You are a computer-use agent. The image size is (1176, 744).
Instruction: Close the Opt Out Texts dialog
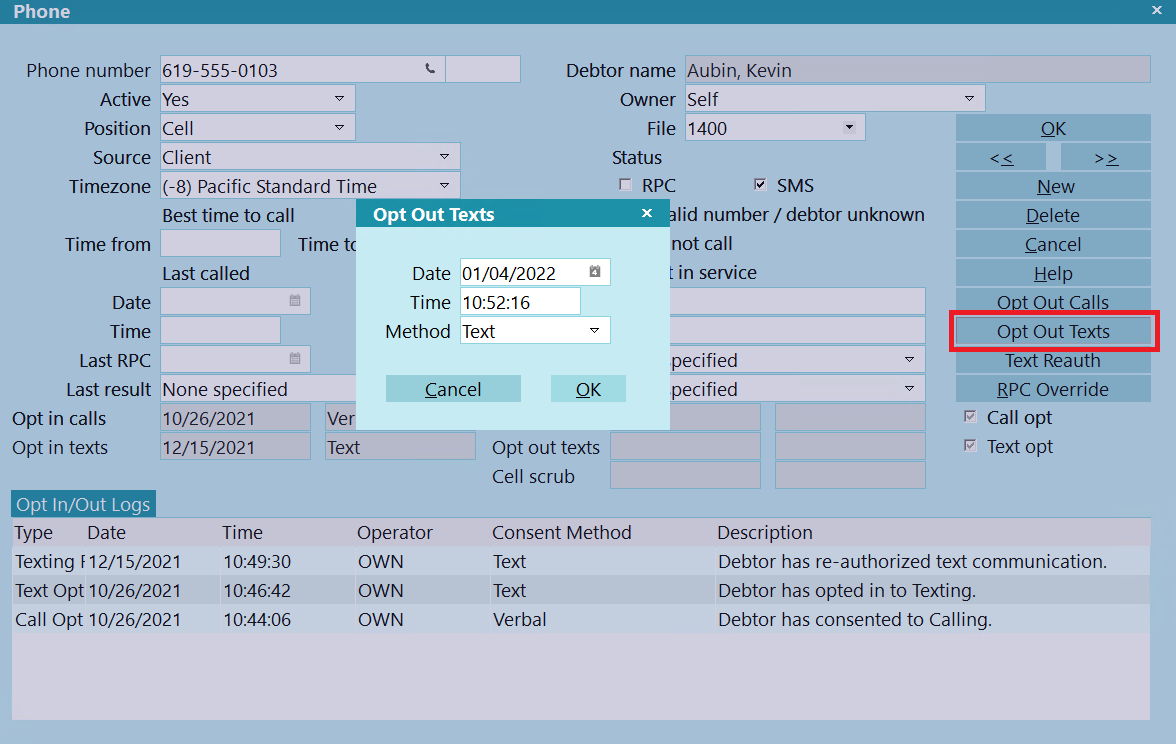click(646, 214)
